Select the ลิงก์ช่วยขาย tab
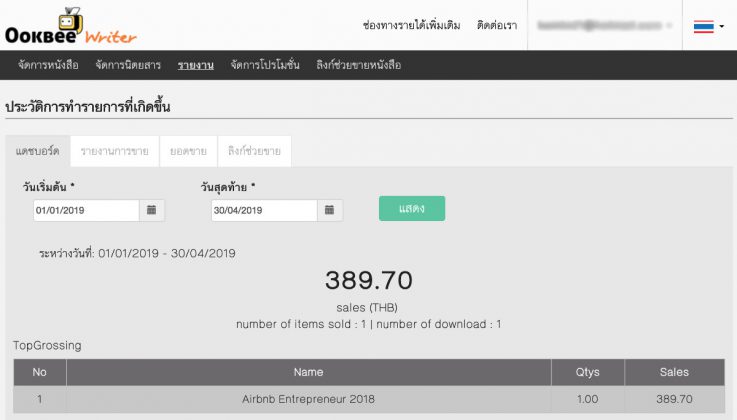The width and height of the screenshot is (737, 420). [254, 151]
